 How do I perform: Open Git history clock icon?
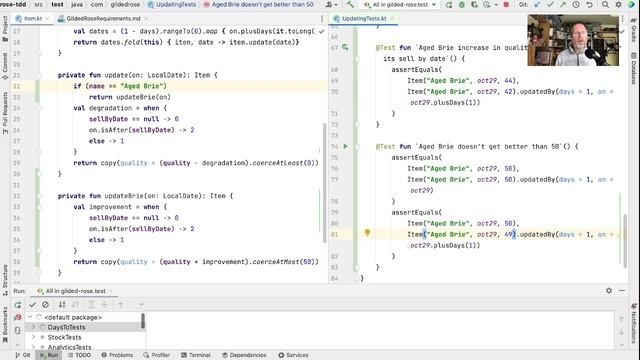coord(576,4)
